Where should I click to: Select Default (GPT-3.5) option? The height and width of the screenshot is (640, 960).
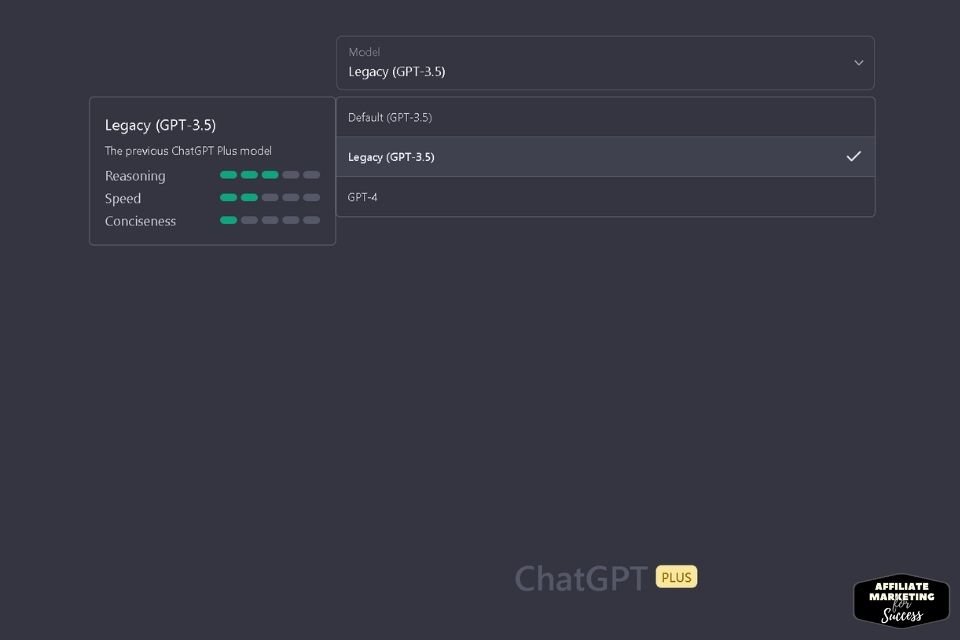coord(605,117)
